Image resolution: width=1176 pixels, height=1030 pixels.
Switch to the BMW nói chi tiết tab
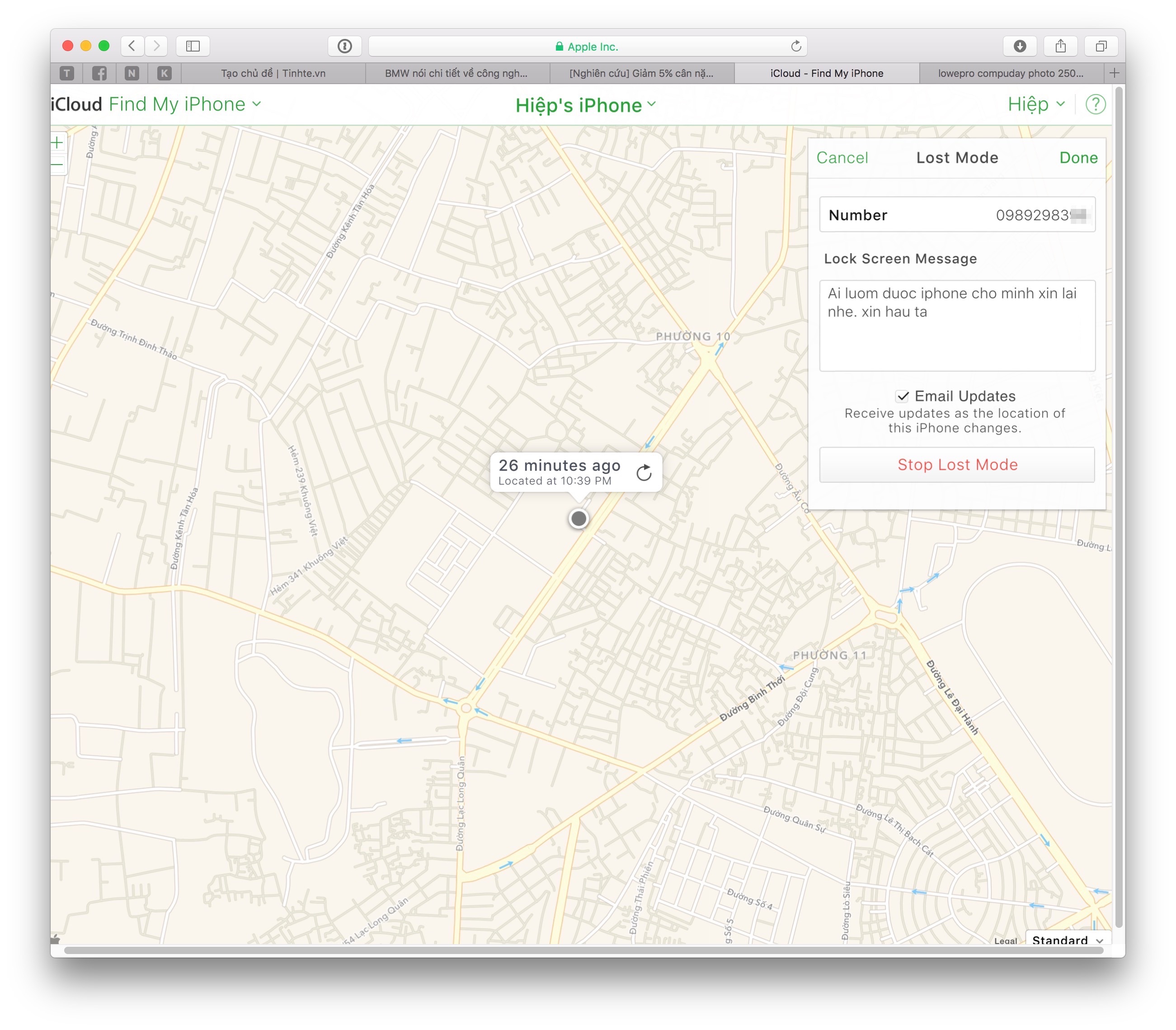tap(457, 73)
